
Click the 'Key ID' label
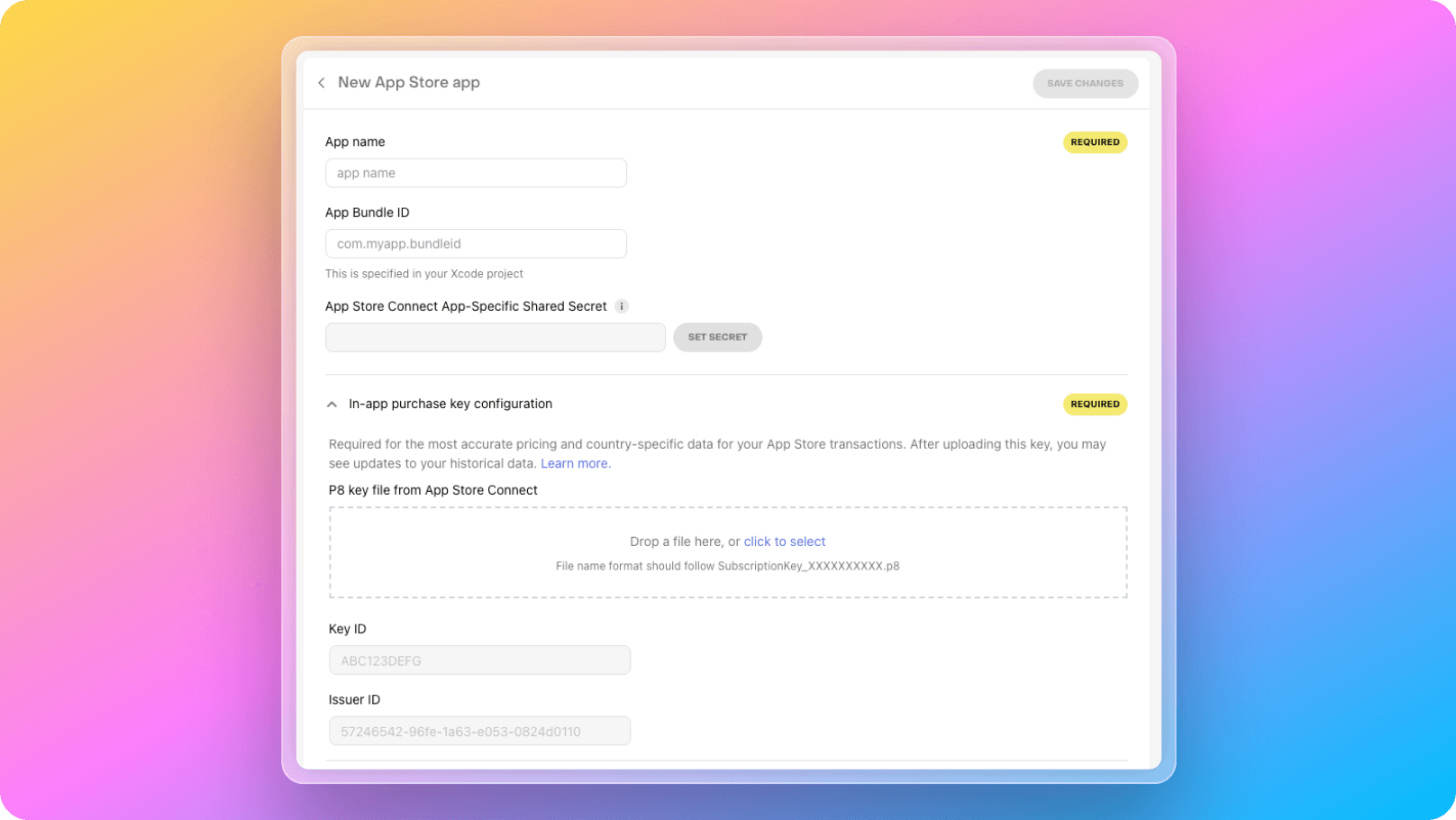coord(347,629)
